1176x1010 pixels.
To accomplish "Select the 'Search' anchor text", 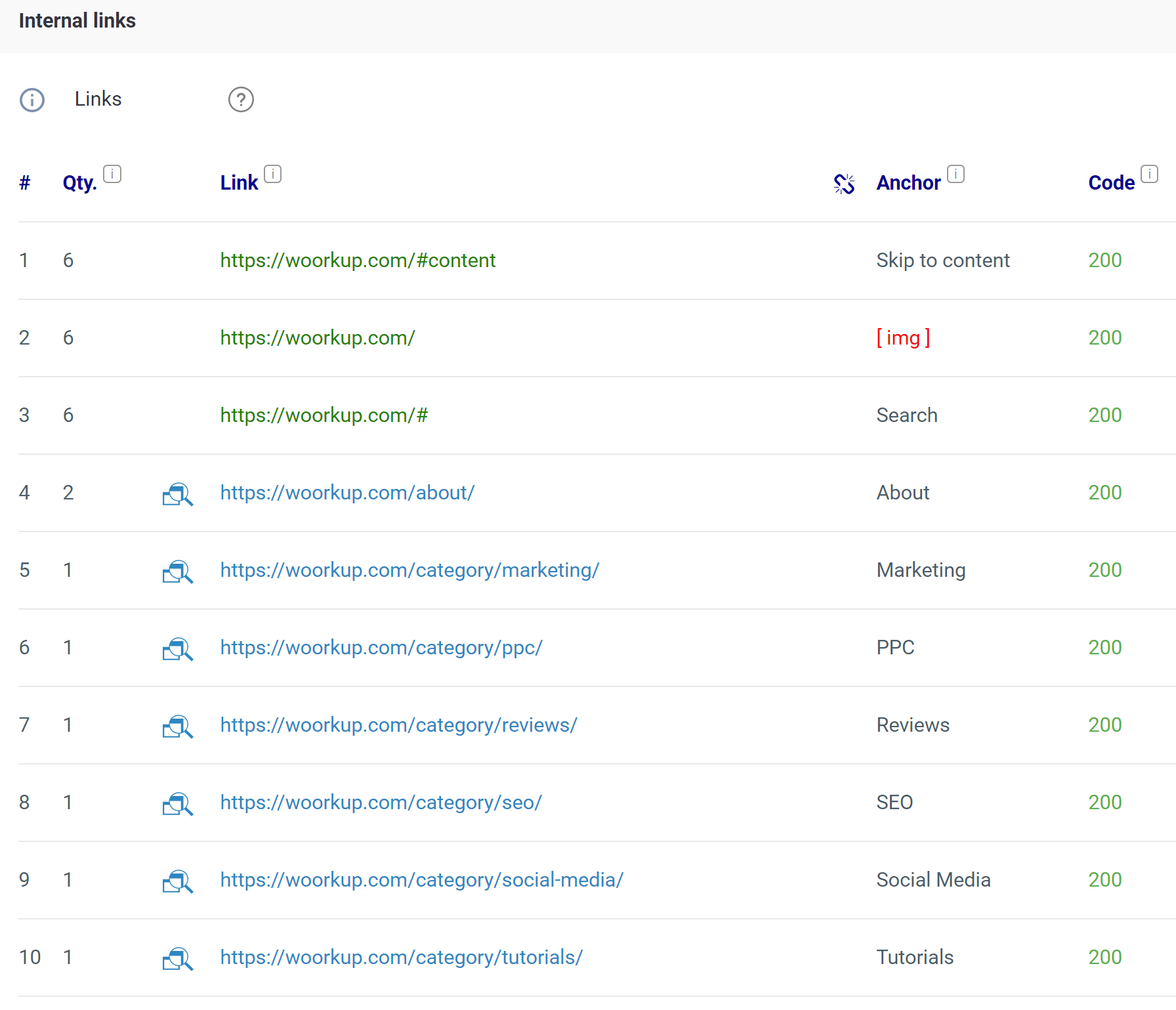I will [907, 415].
